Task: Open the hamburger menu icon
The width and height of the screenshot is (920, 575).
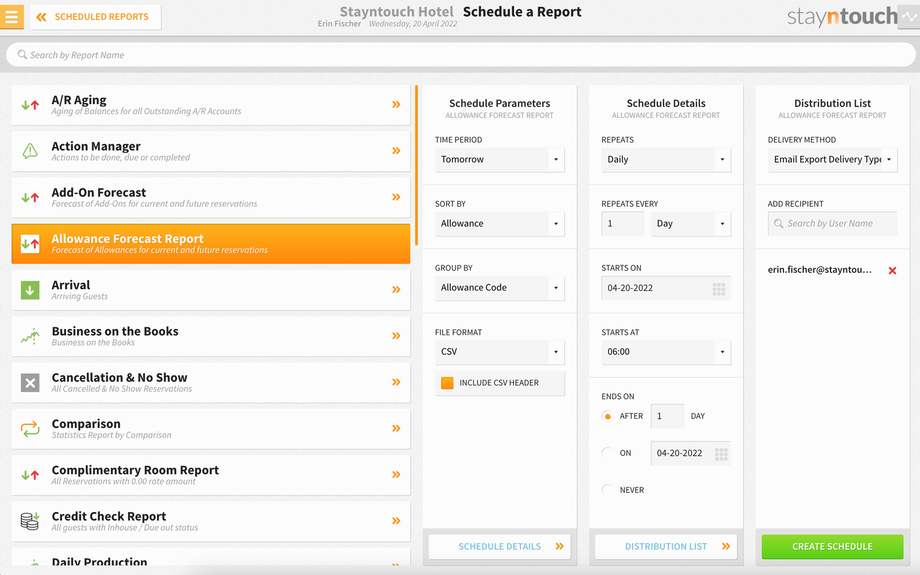Action: [11, 16]
